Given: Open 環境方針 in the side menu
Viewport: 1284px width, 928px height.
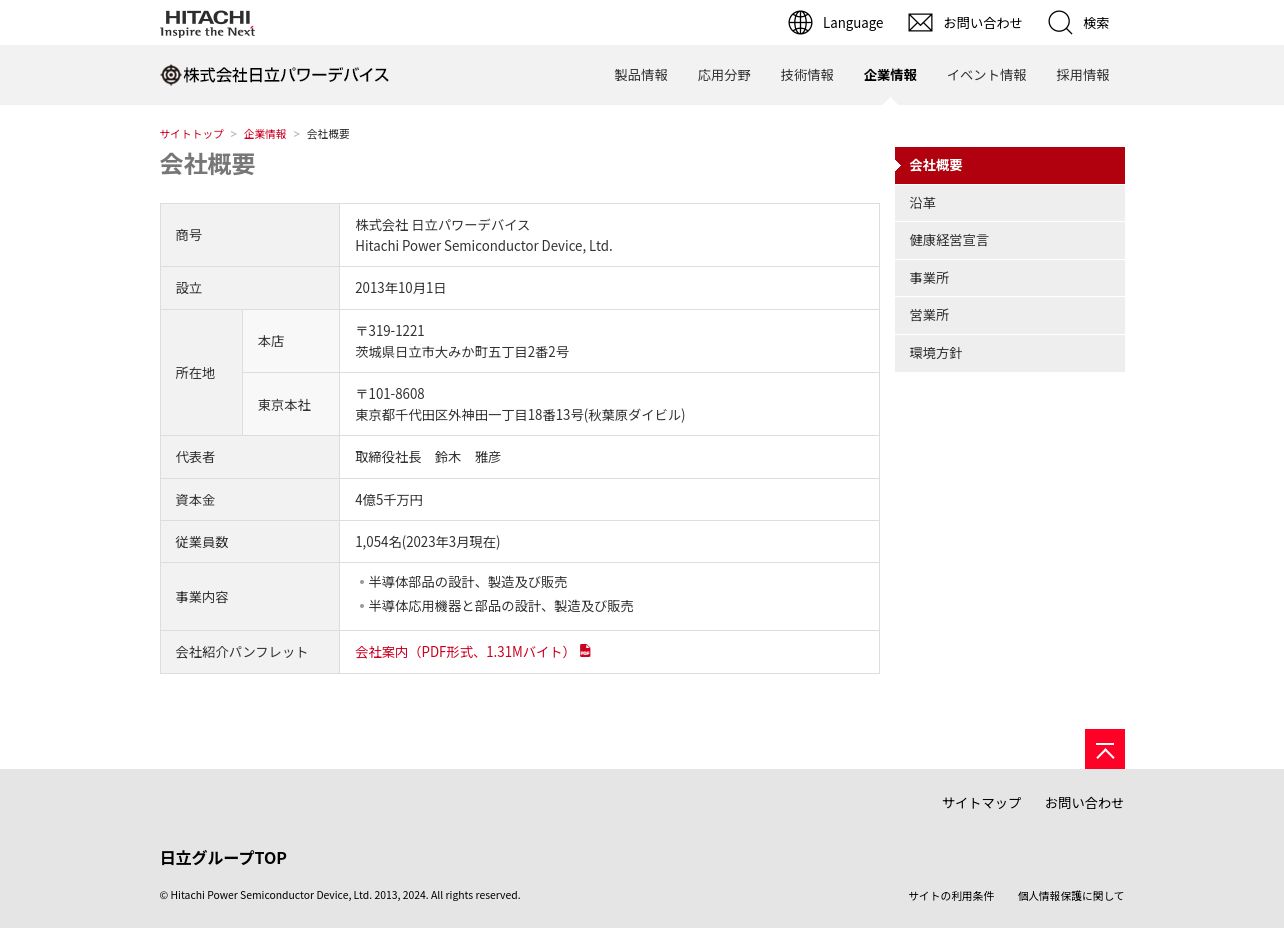Looking at the screenshot, I should coord(1010,353).
